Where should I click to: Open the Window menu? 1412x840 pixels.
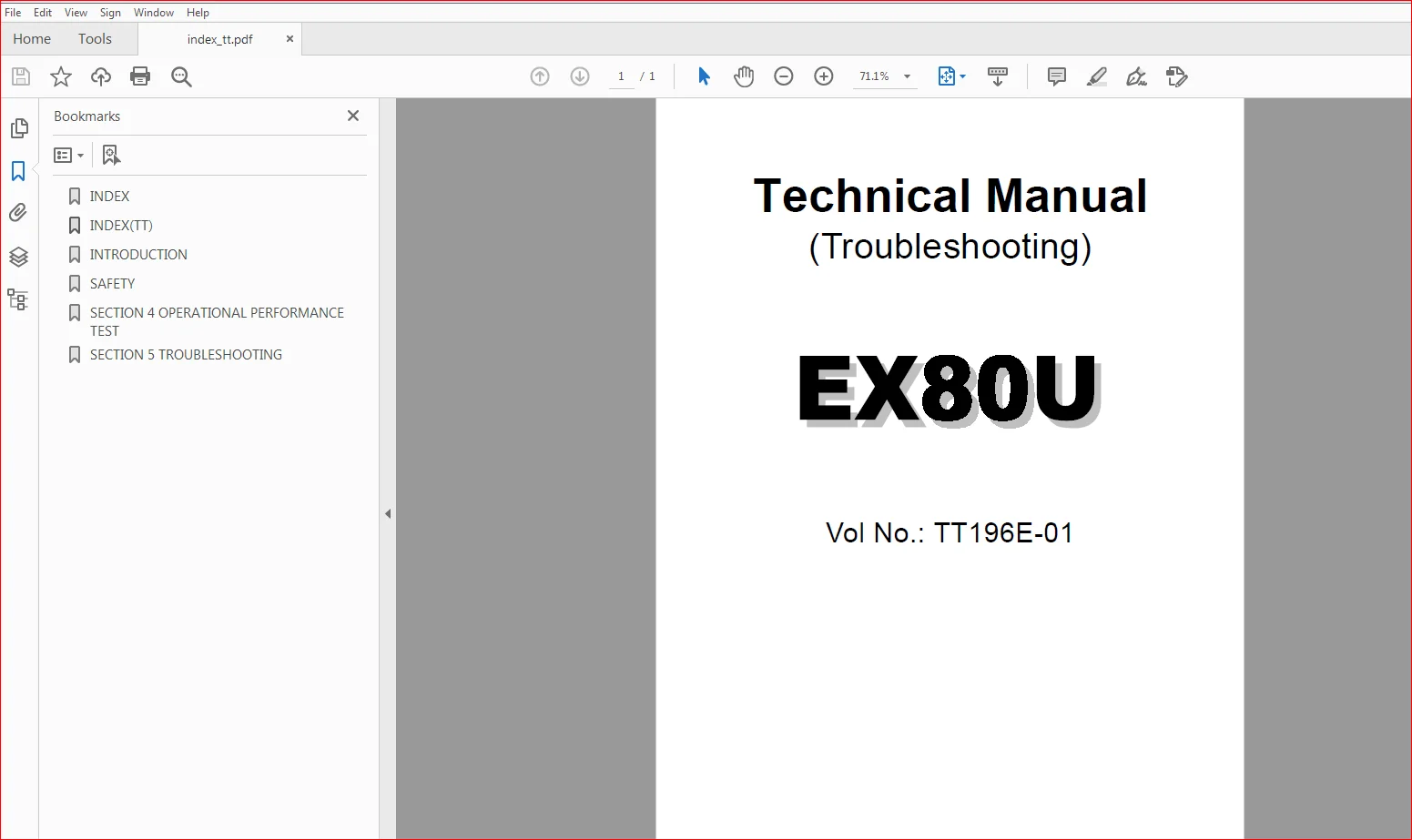pos(154,13)
